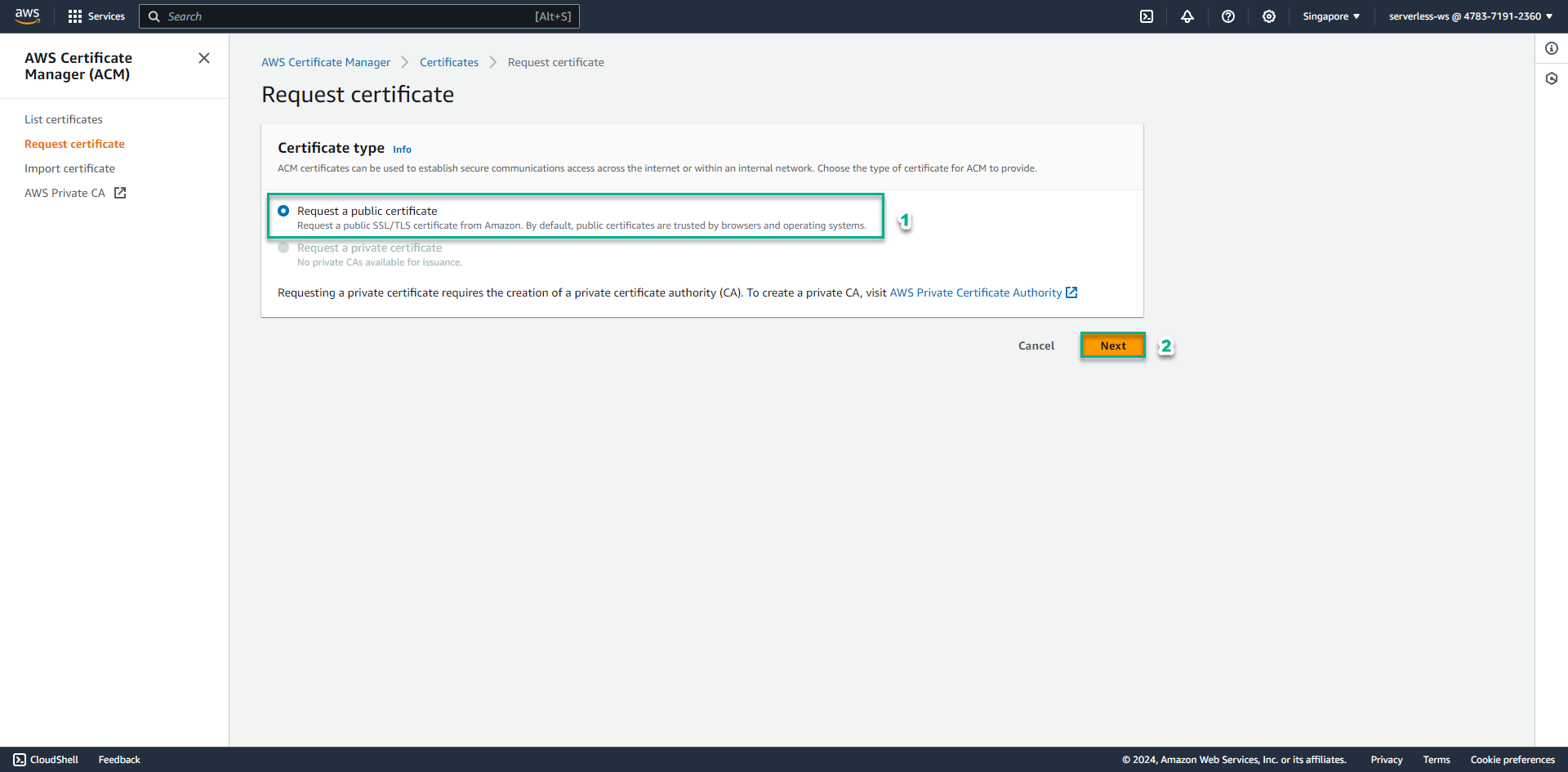This screenshot has height=772, width=1568.
Task: Select the Request a public certificate radio
Action: pos(283,211)
